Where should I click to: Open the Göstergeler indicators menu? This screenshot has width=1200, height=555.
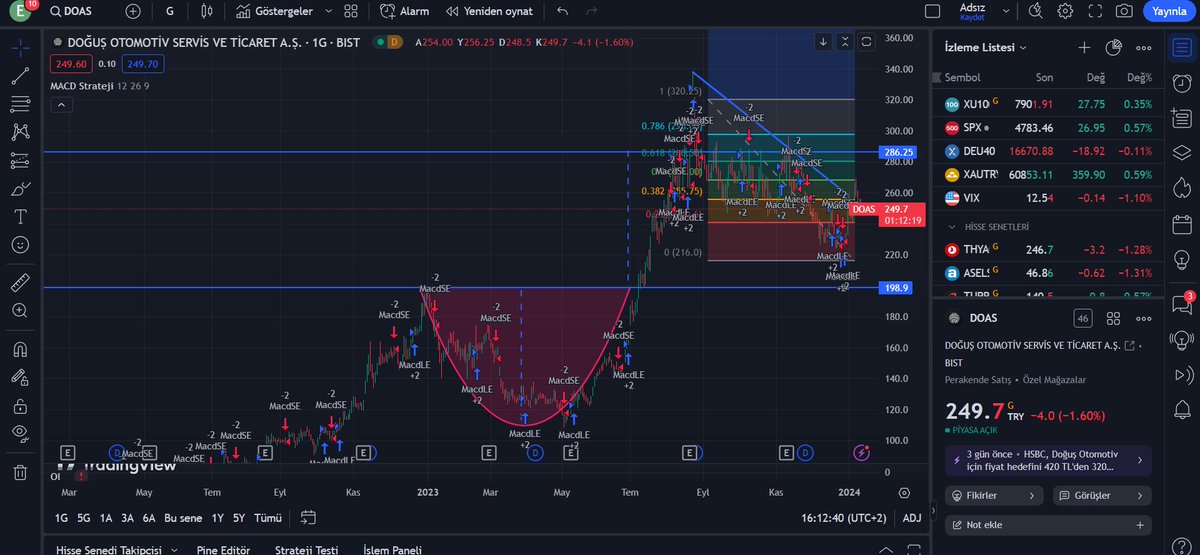coord(275,12)
